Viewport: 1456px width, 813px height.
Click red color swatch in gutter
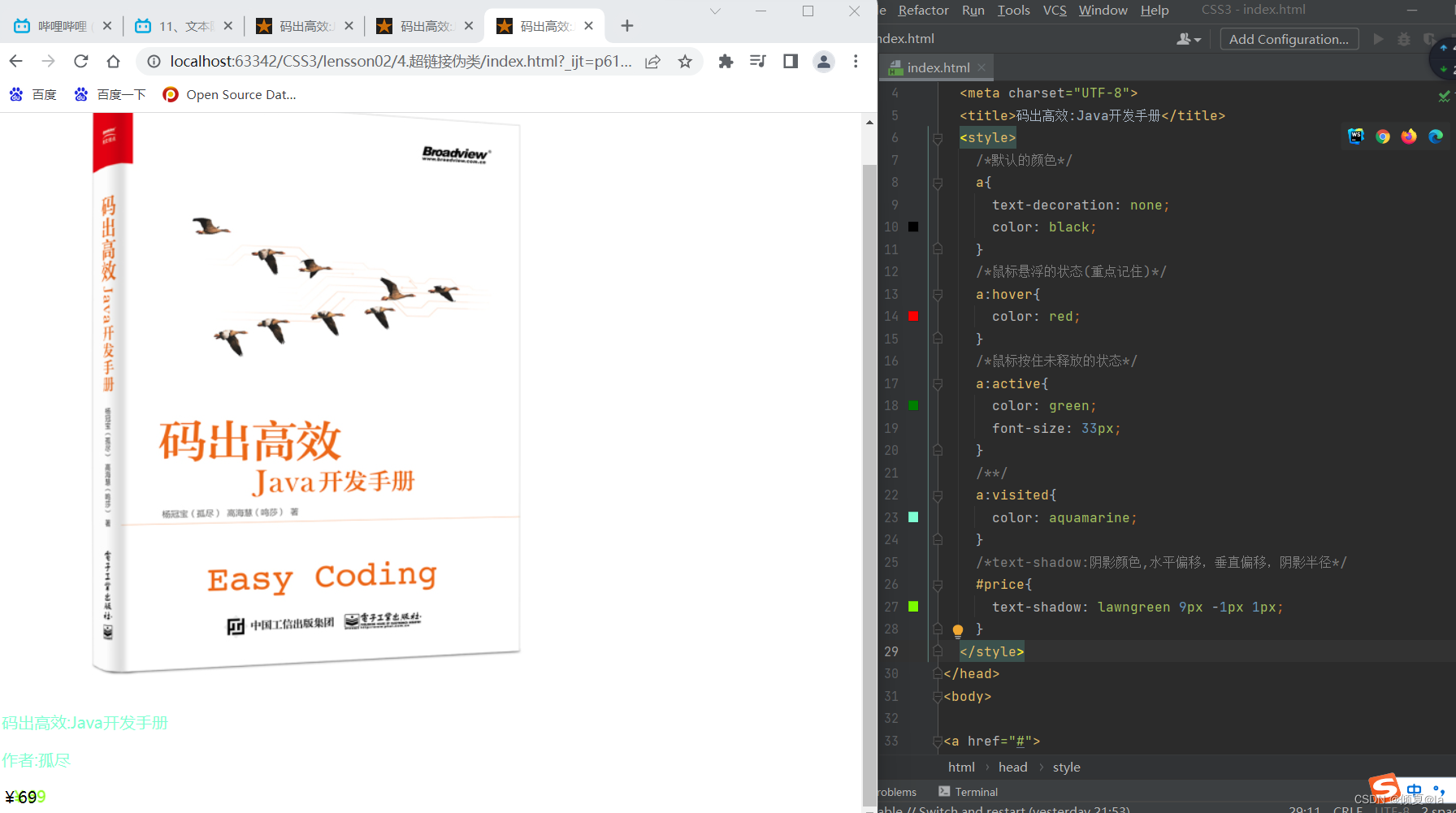(x=913, y=317)
